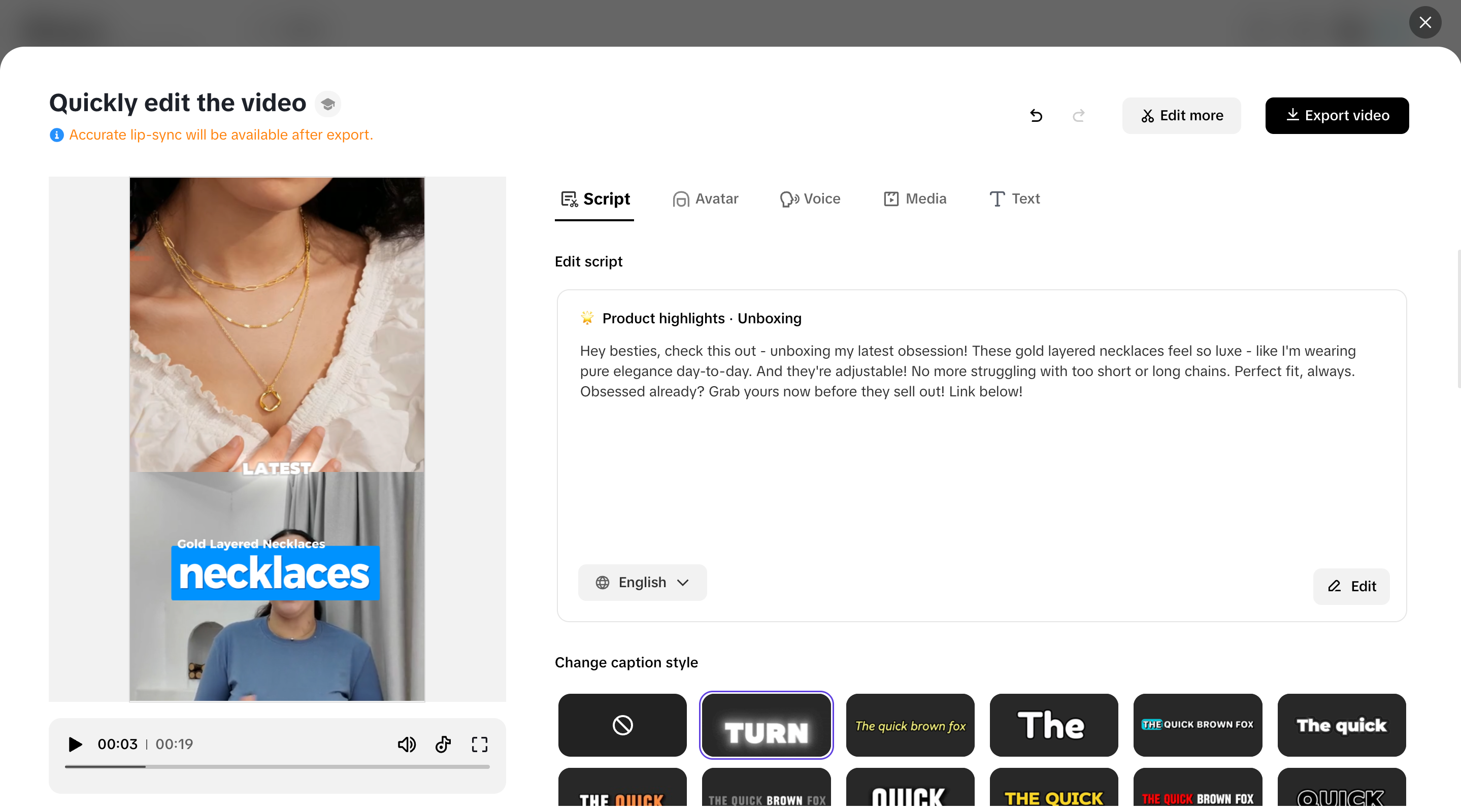Select orange 'THE QUICK' caption style
1461x812 pixels.
(x=622, y=788)
